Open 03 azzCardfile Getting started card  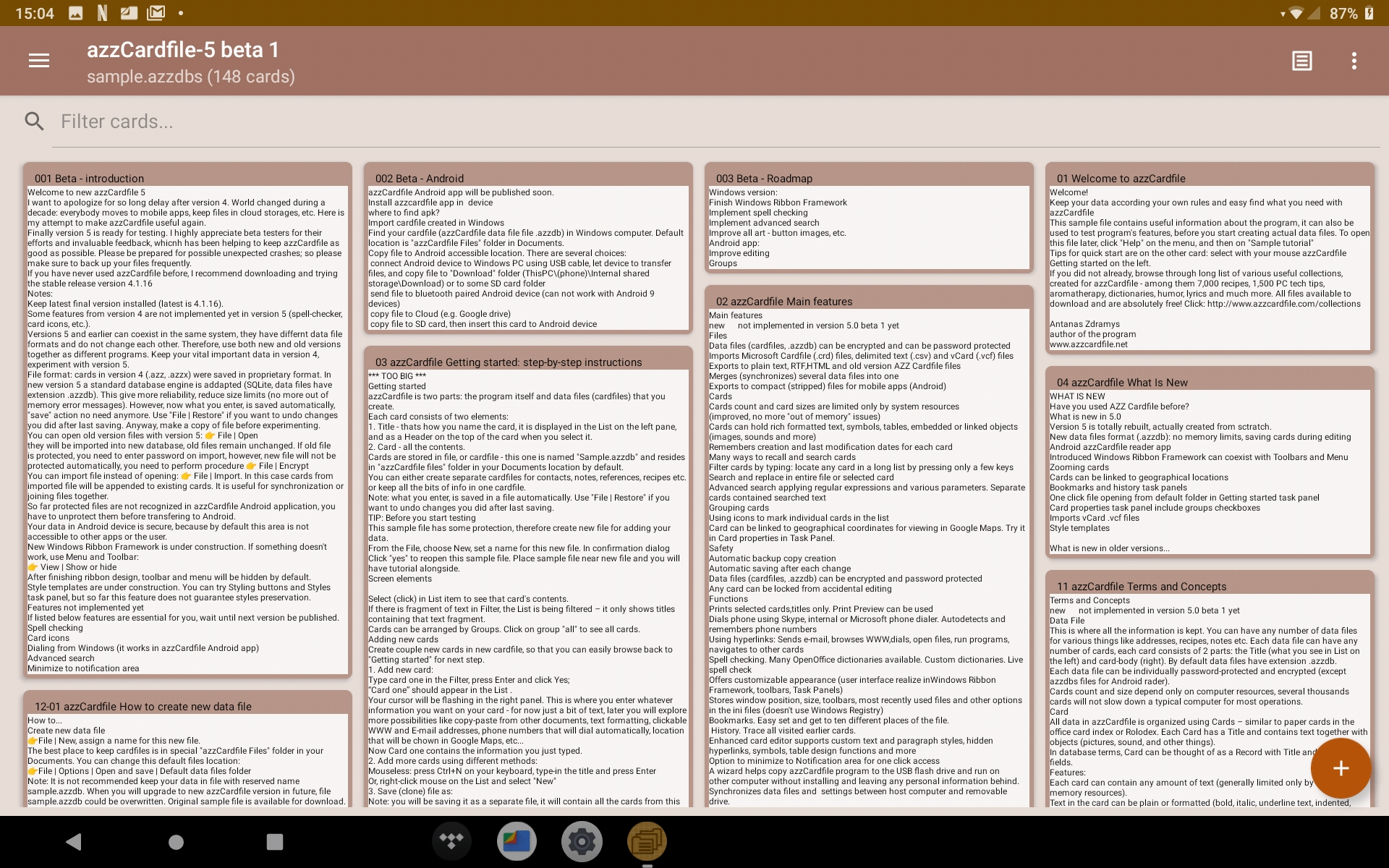pyautogui.click(x=528, y=576)
